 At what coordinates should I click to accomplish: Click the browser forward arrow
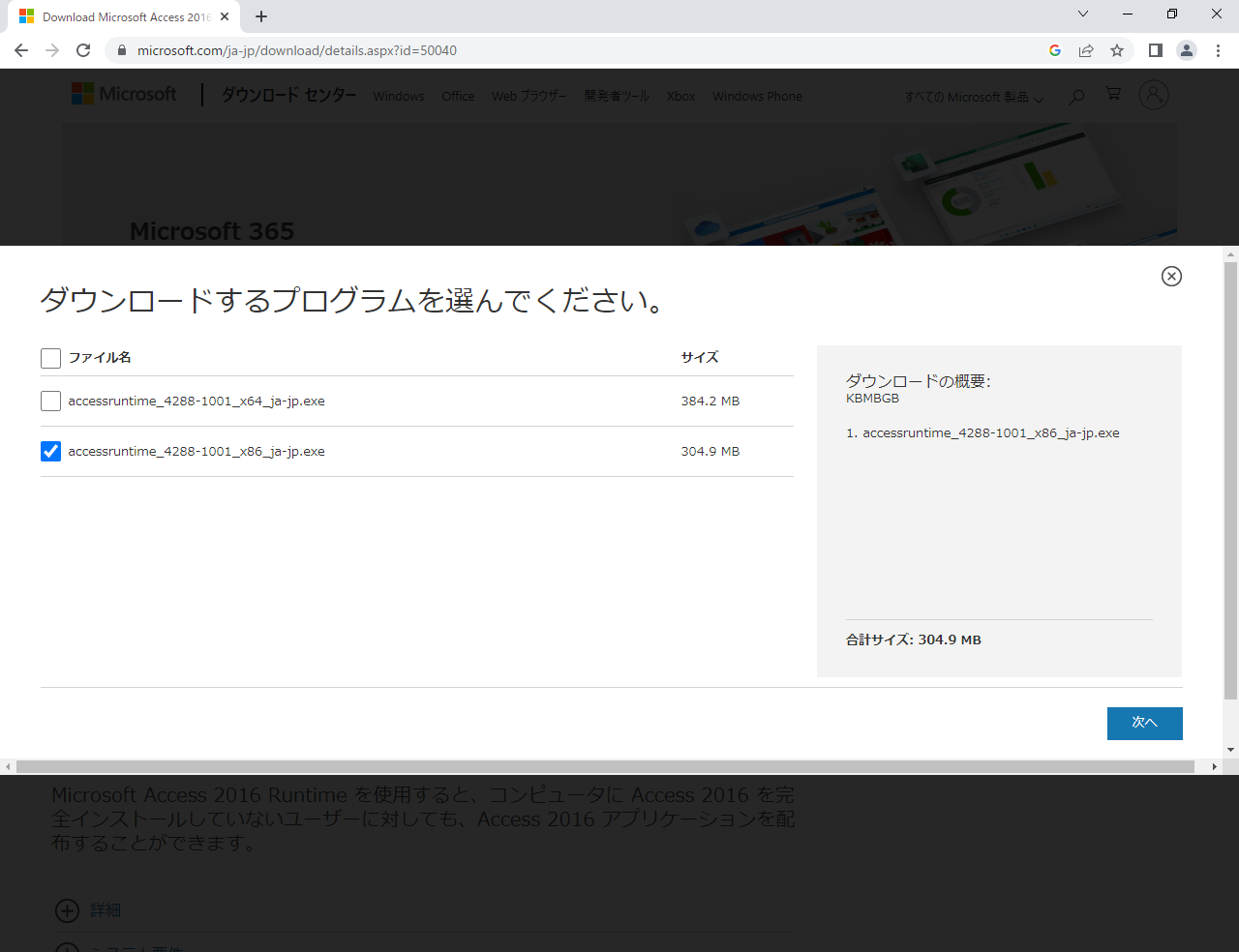[52, 50]
